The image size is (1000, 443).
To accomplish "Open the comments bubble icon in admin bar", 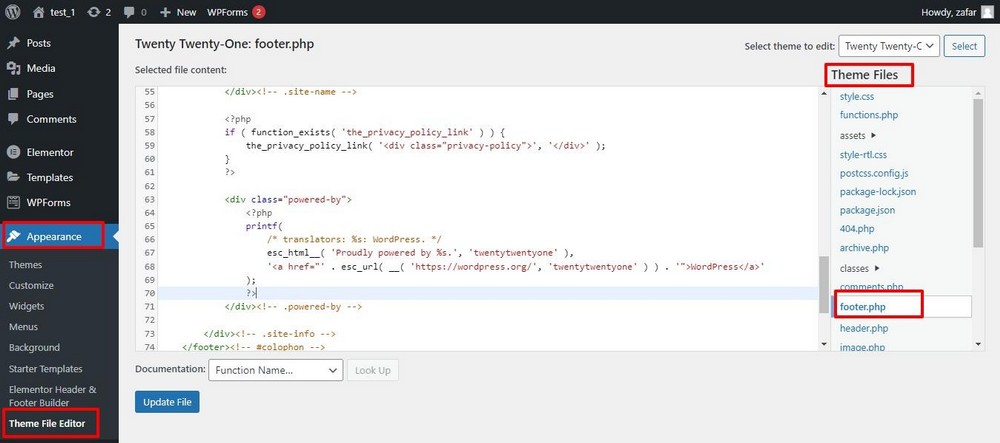I will (x=129, y=12).
